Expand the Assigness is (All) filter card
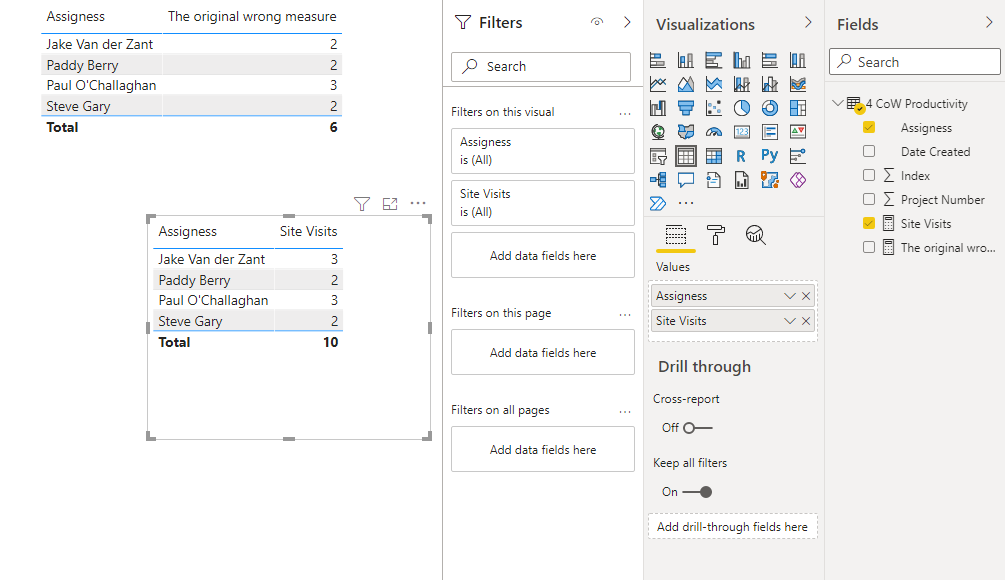The height and width of the screenshot is (580, 1005). point(543,151)
